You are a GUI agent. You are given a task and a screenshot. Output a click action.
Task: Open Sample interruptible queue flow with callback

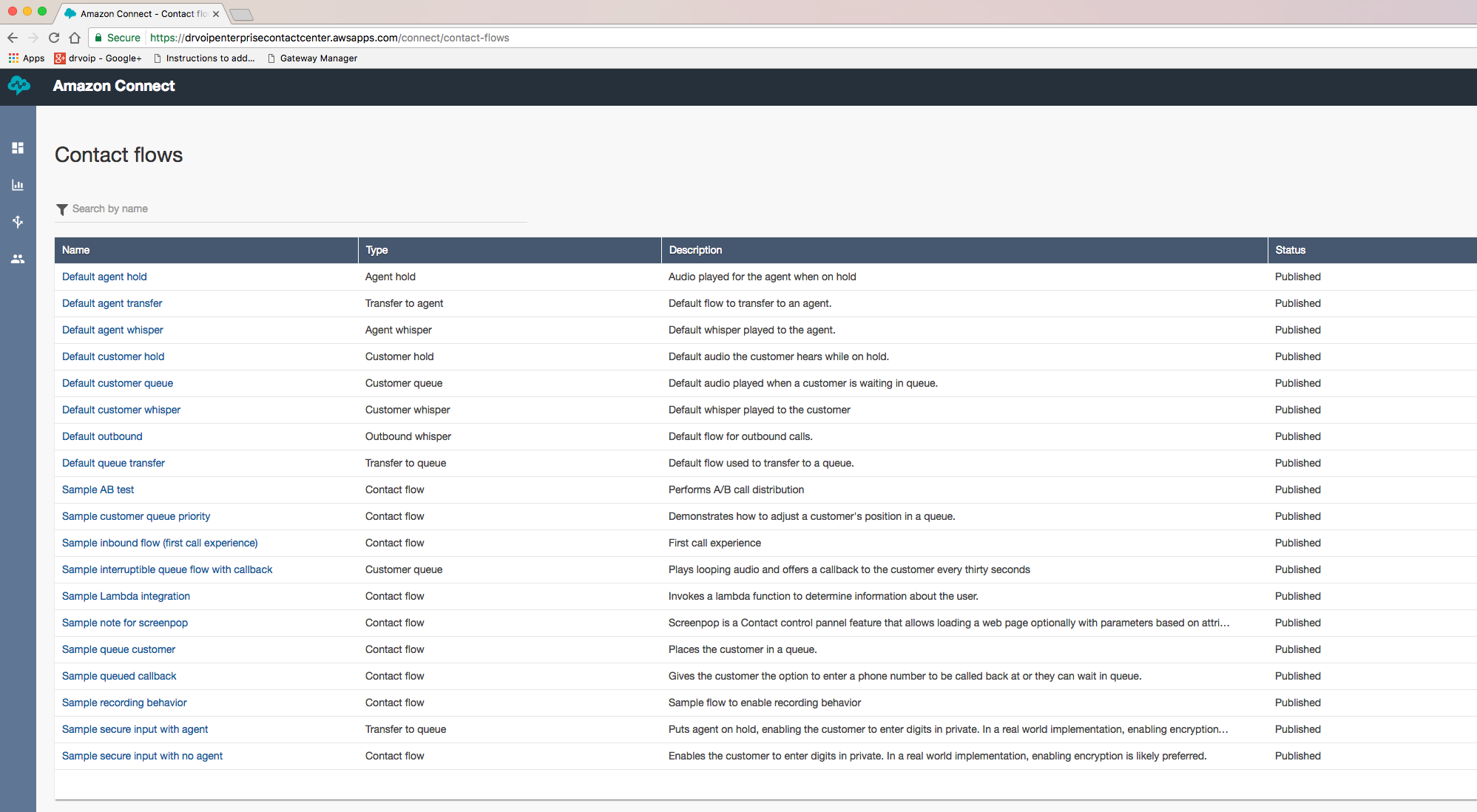coord(167,569)
